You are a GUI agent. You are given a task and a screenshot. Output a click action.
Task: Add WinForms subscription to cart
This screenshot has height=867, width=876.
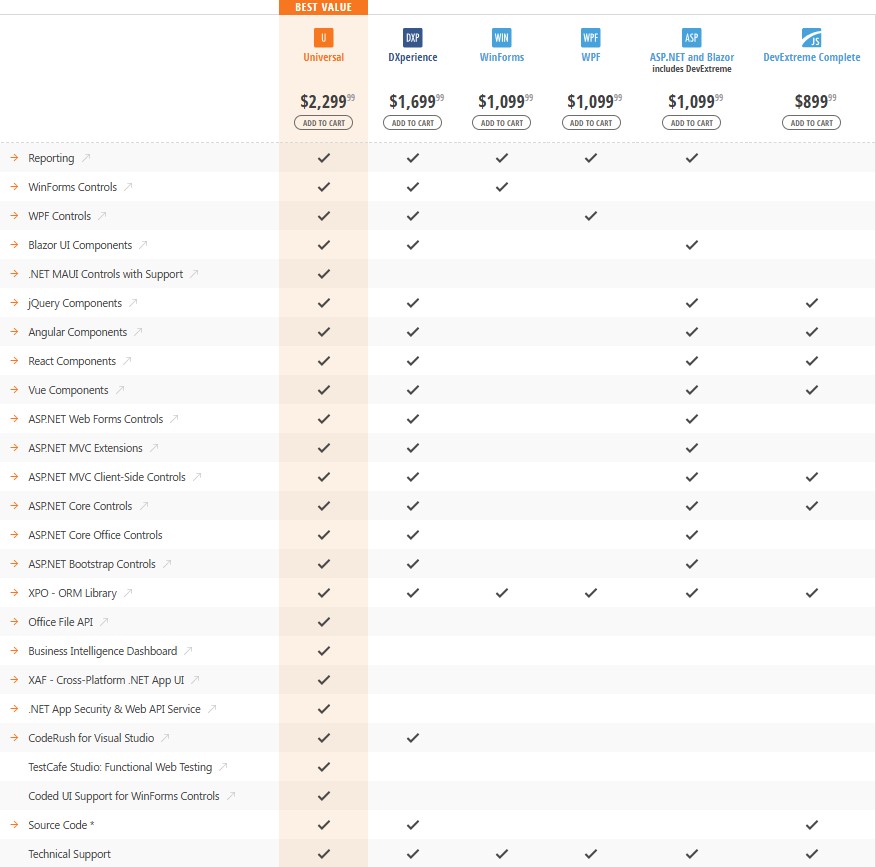502,123
